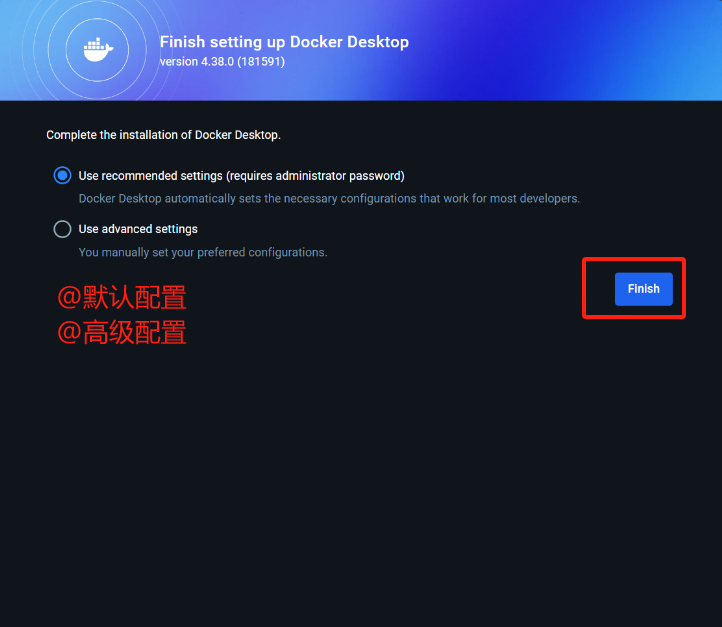This screenshot has height=627, width=722.
Task: Click the 'Finish setting up Docker Desktop' title
Action: (x=284, y=42)
